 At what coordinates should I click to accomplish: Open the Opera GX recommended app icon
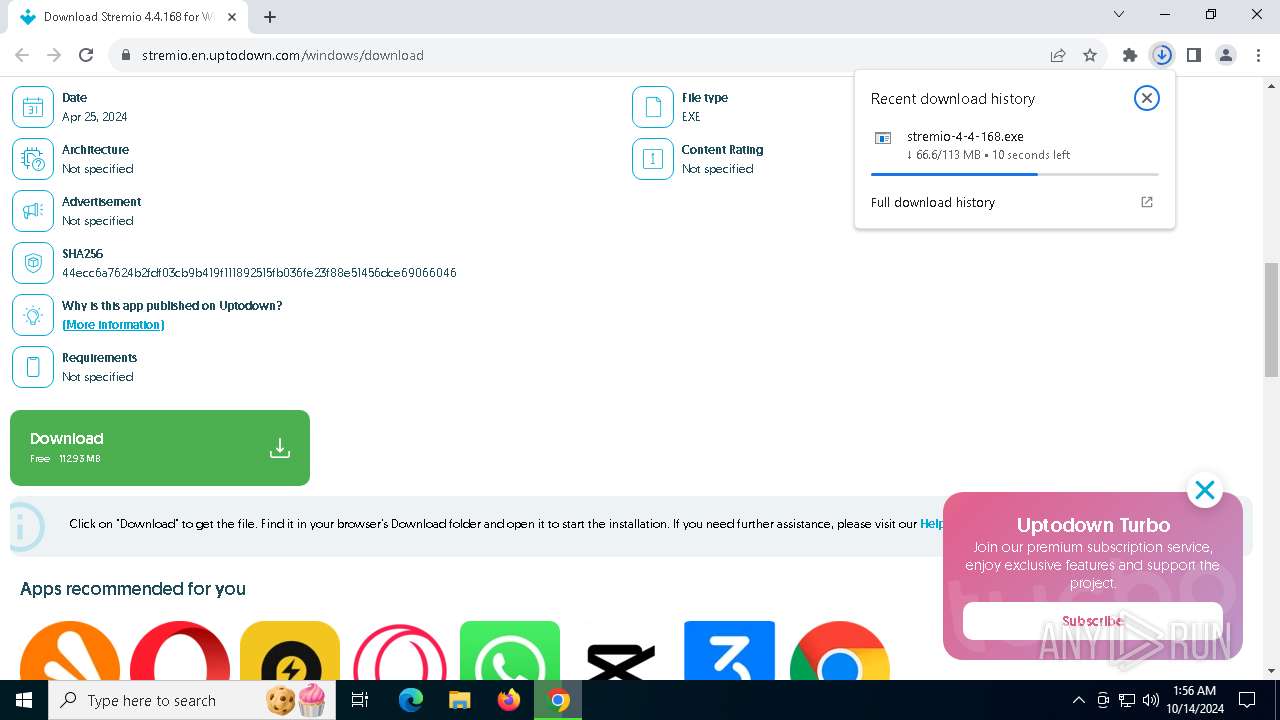400,651
